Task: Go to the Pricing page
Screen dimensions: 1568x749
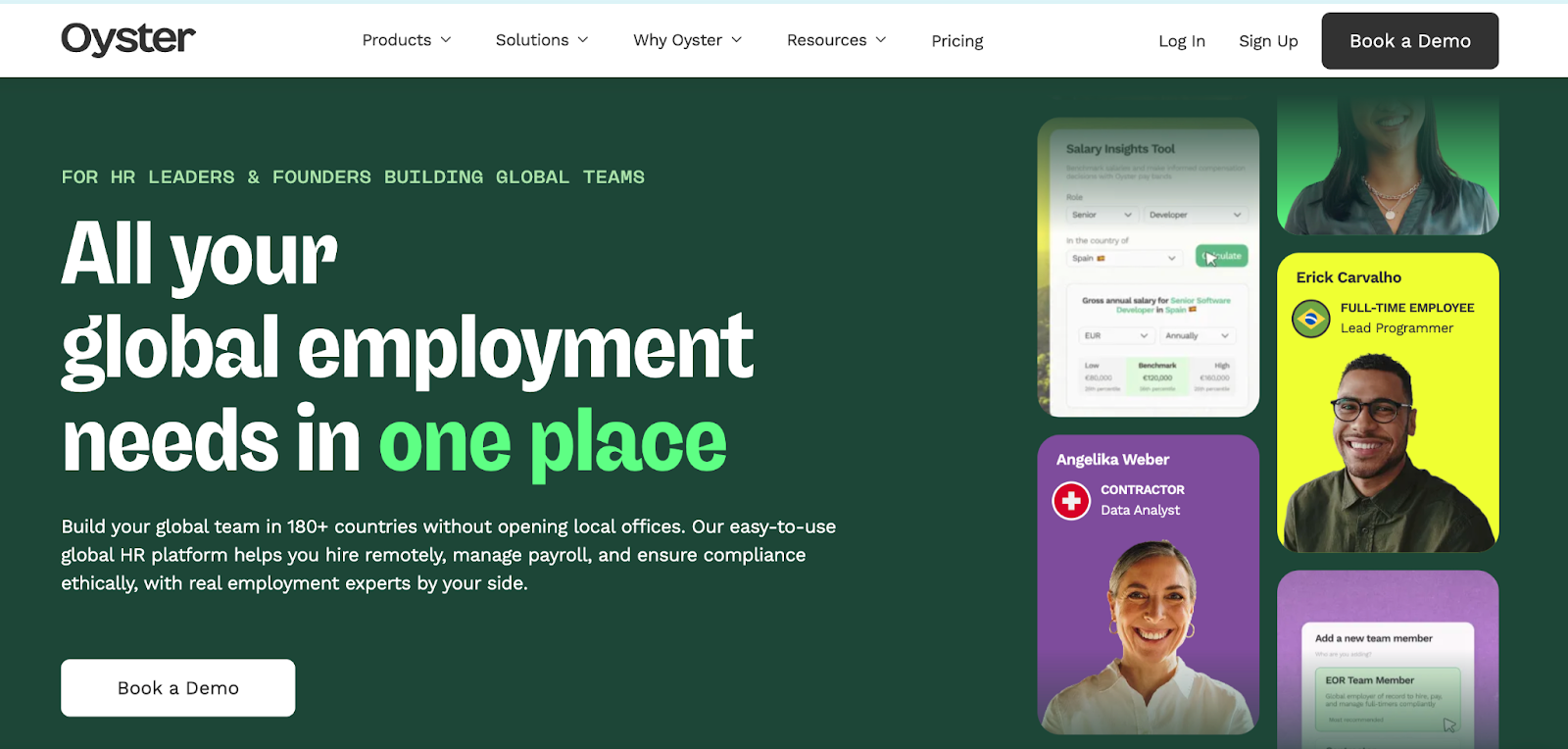Action: click(957, 41)
